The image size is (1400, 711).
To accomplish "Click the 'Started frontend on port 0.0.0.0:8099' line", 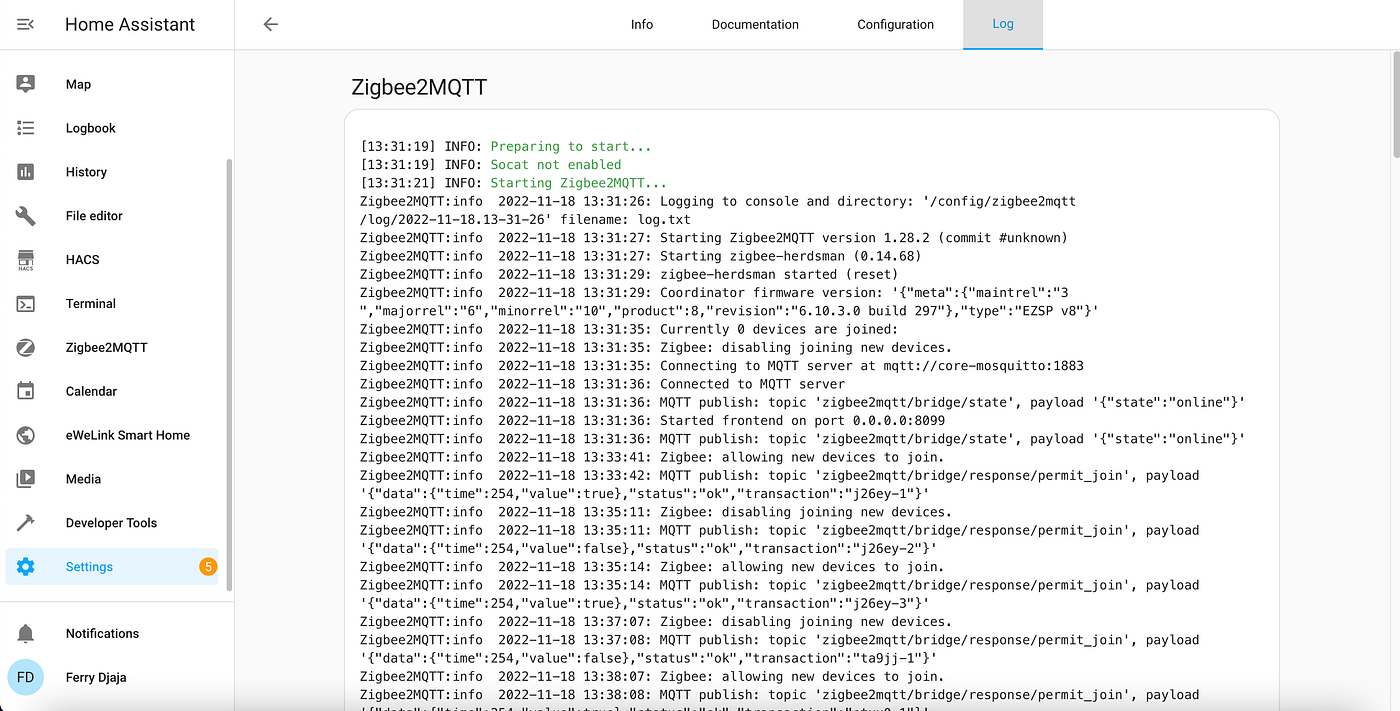I will tap(652, 421).
